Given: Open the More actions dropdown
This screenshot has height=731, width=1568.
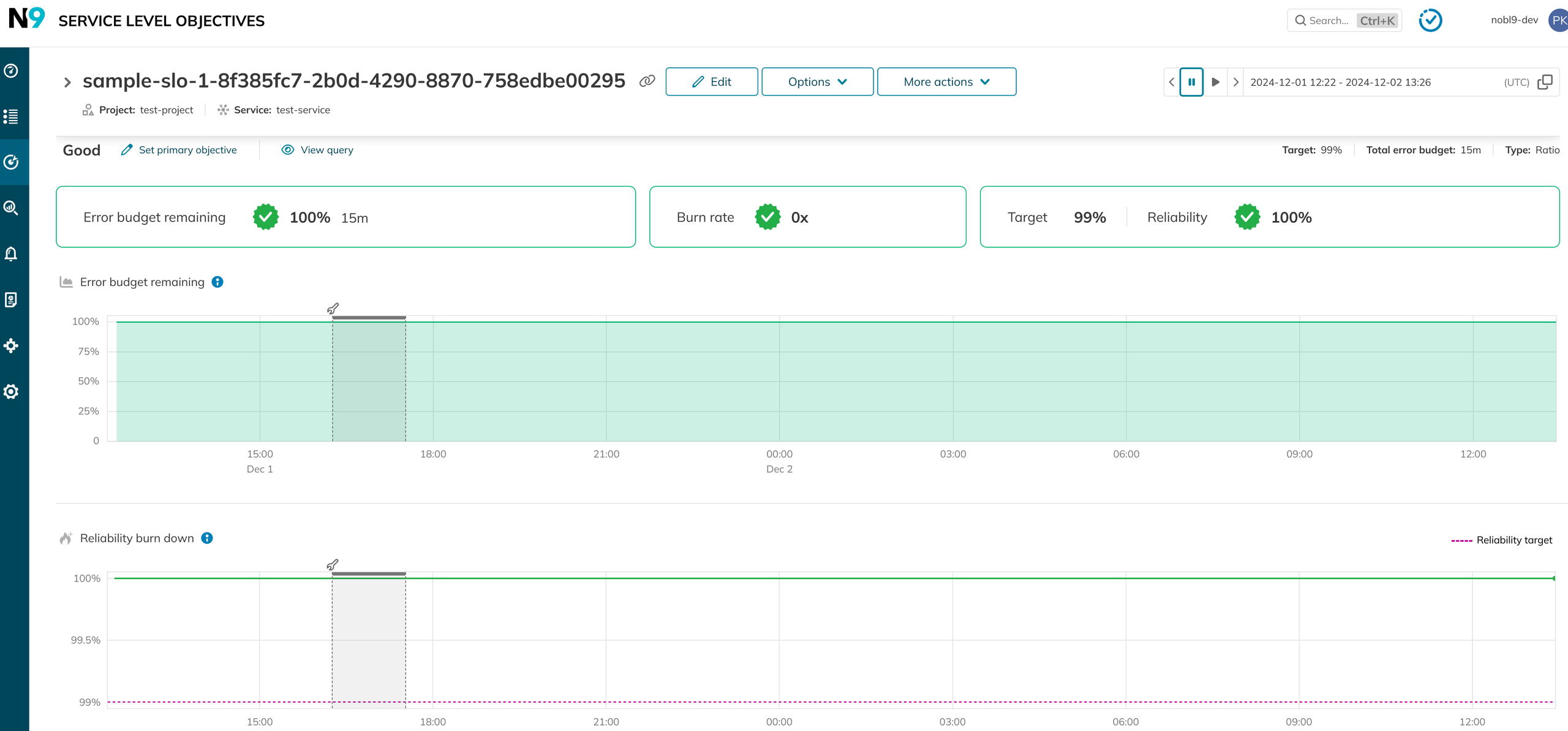Looking at the screenshot, I should [946, 81].
